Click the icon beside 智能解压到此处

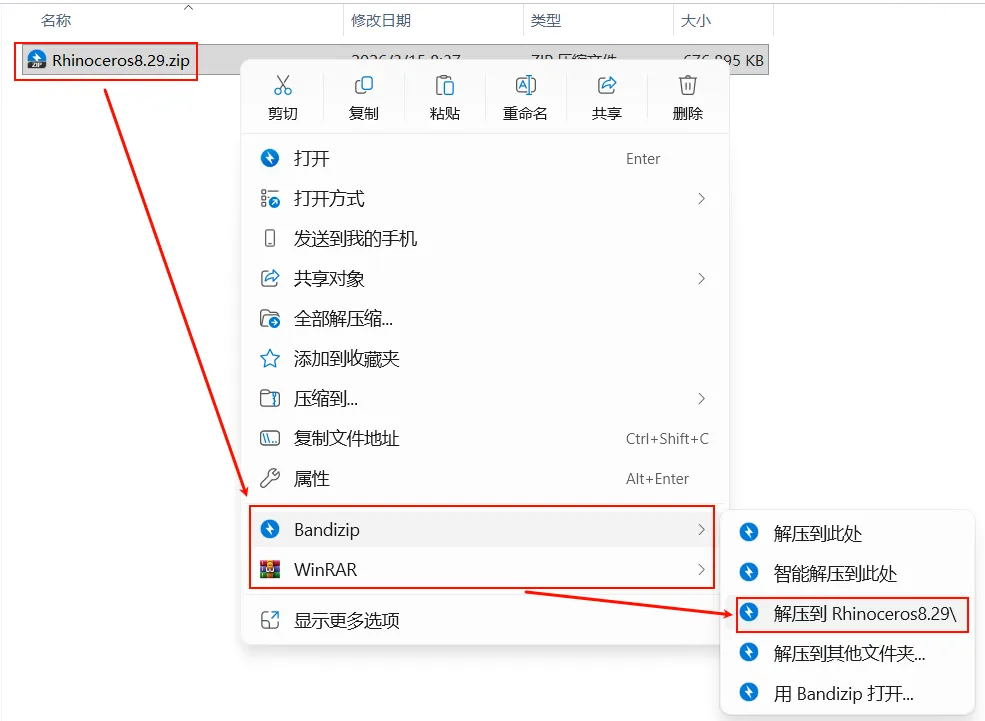(x=749, y=572)
